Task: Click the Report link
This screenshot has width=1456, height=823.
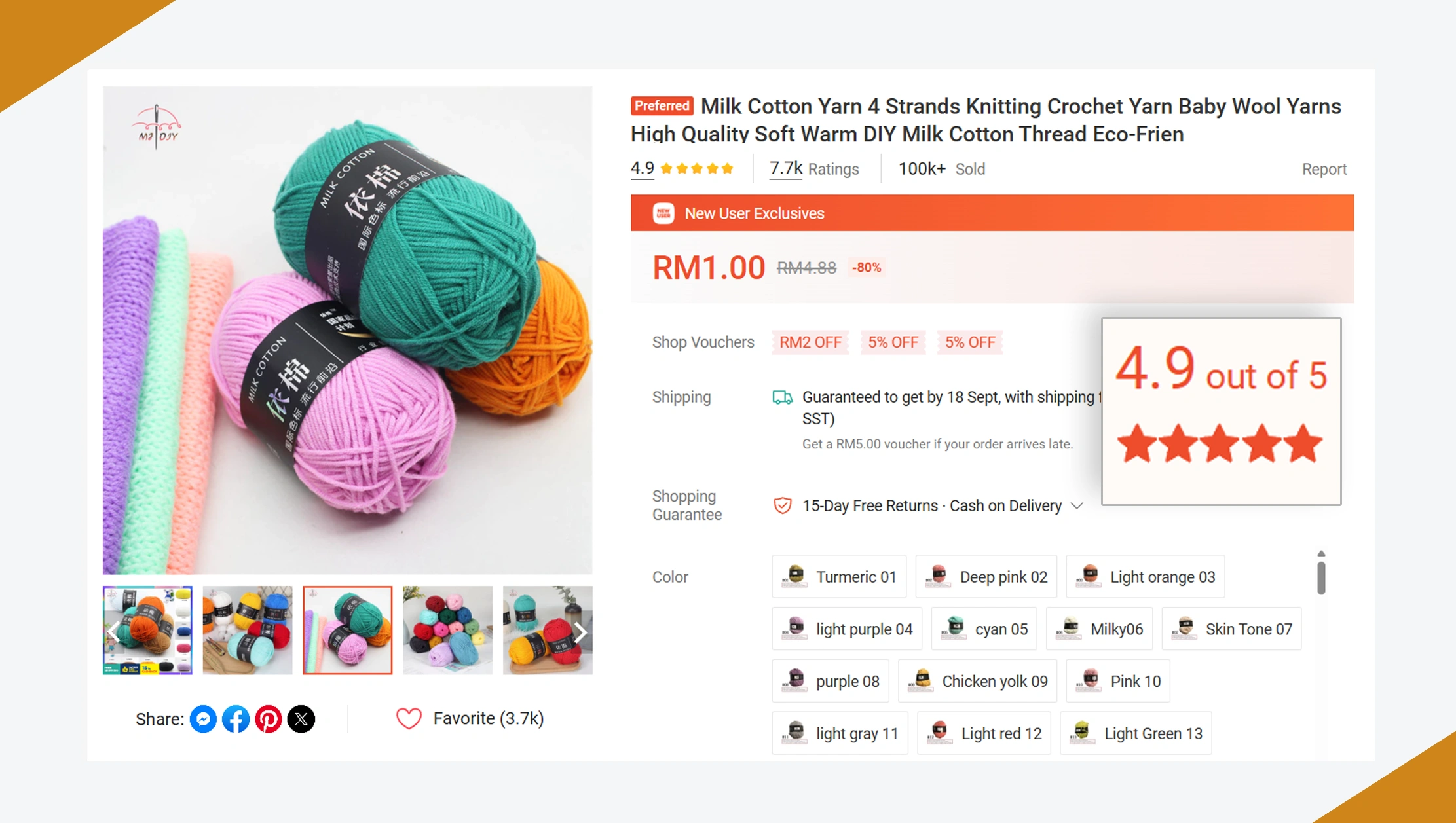Action: pyautogui.click(x=1324, y=169)
